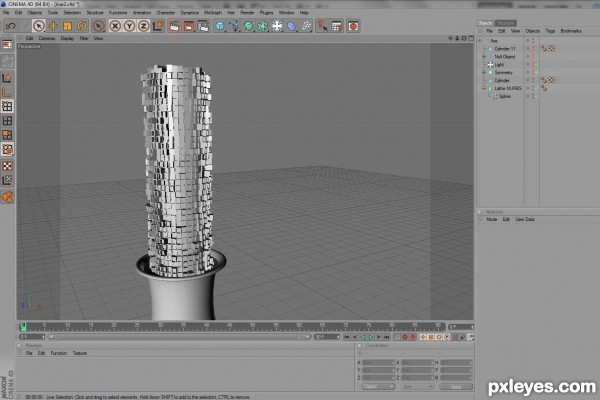Image resolution: width=600 pixels, height=400 pixels.
Task: Open spline objects tool icon
Action: tap(234, 26)
